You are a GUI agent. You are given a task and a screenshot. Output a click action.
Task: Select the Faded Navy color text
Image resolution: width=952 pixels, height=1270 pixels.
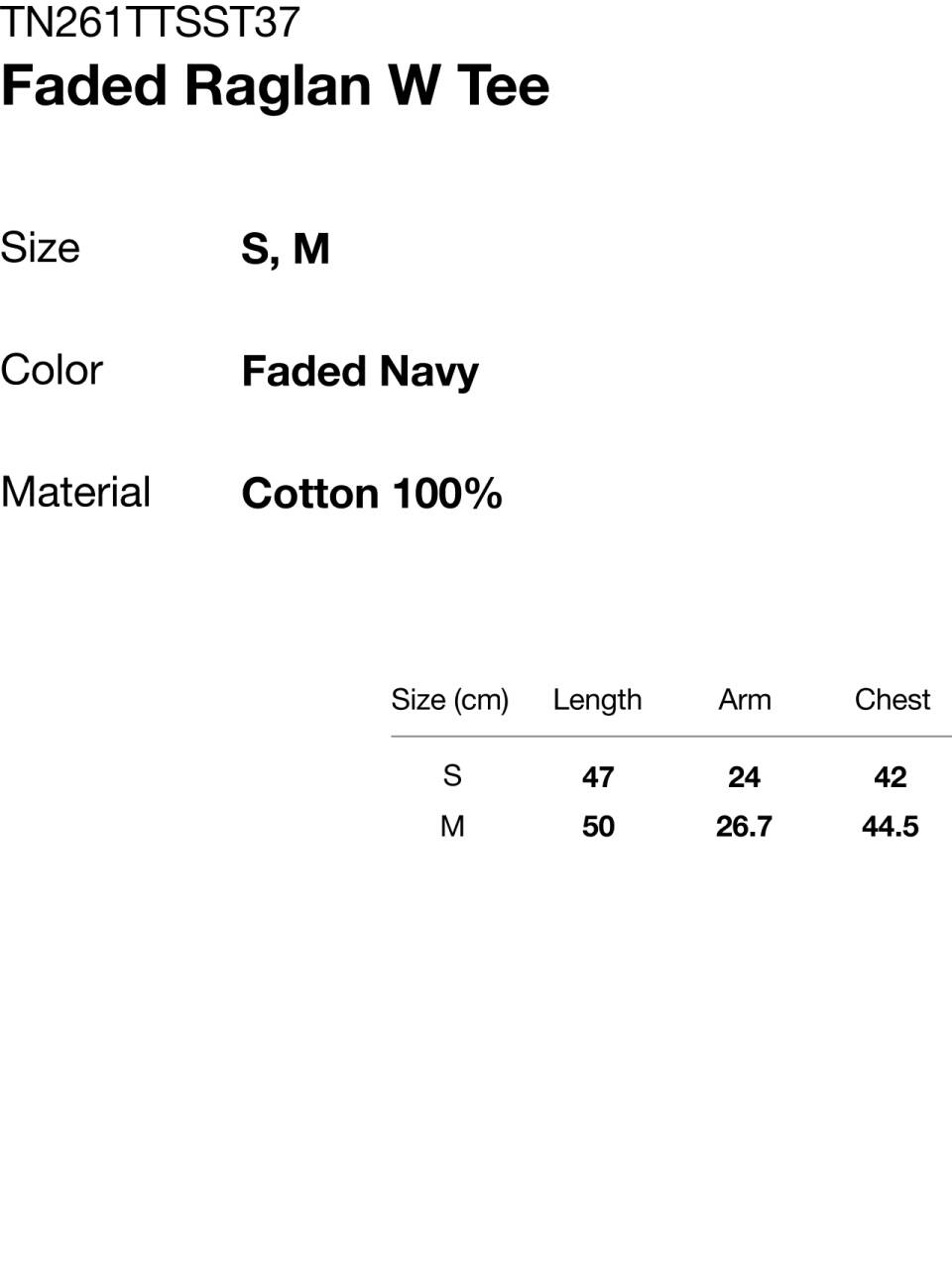pos(360,372)
